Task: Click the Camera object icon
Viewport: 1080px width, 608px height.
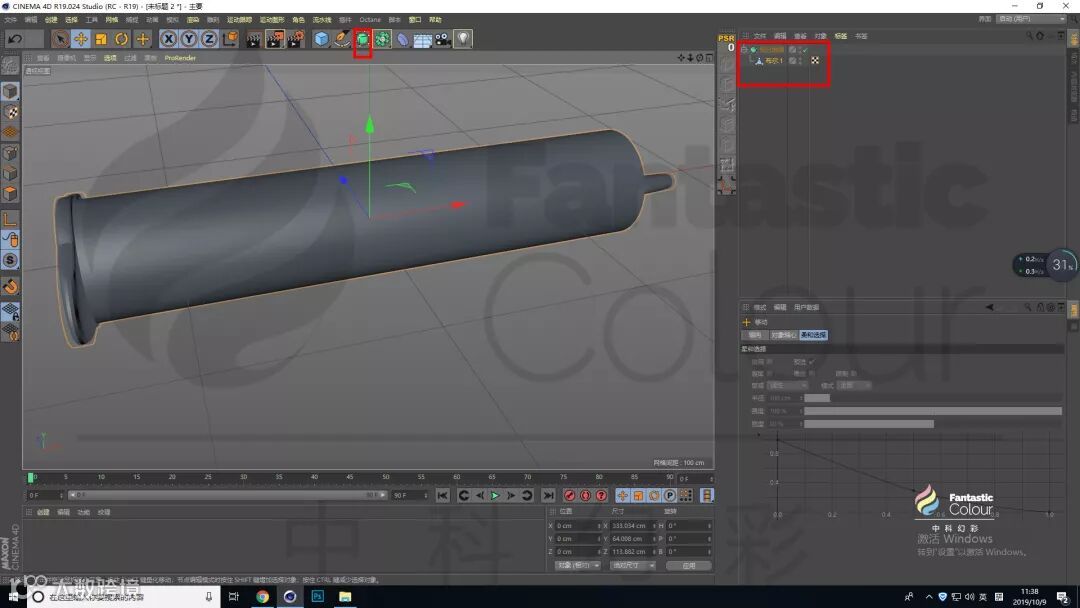Action: [x=442, y=39]
